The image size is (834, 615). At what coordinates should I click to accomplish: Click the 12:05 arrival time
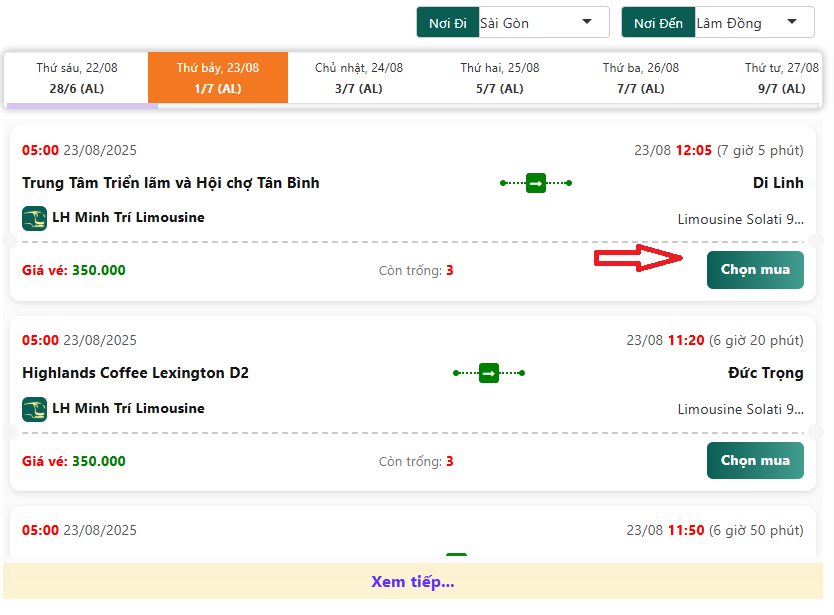(x=694, y=150)
